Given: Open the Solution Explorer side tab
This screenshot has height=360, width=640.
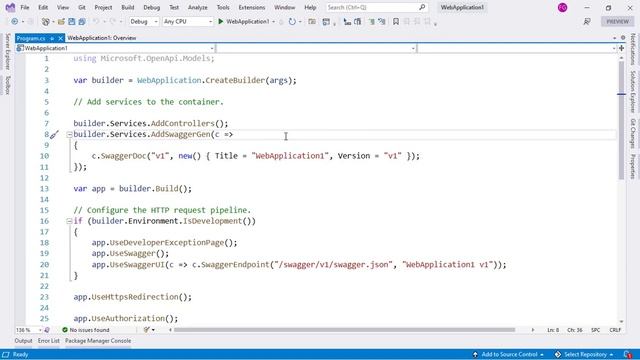Looking at the screenshot, I should (633, 91).
